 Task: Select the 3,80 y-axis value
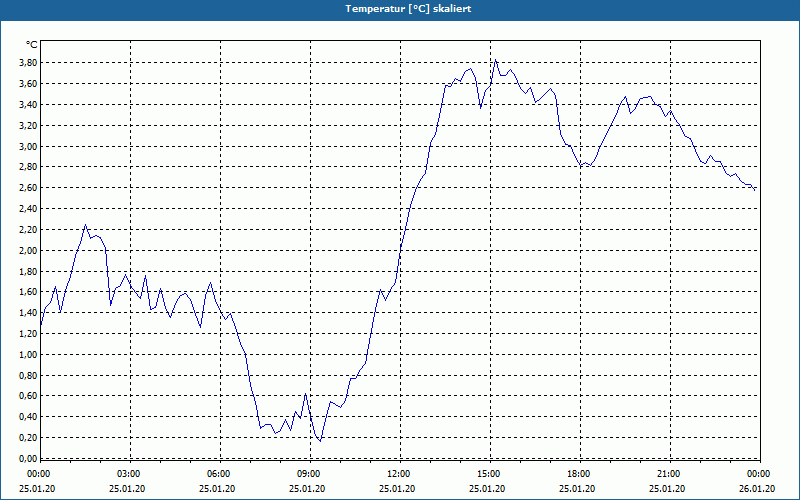(x=29, y=63)
